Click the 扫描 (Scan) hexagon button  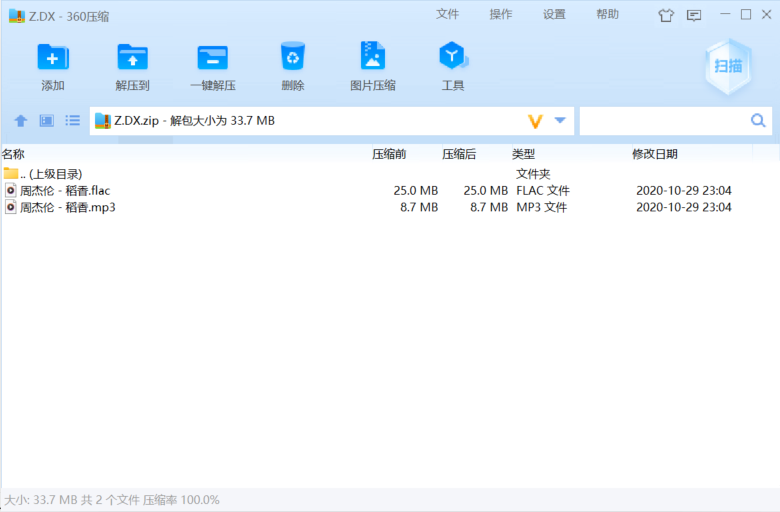tap(728, 66)
